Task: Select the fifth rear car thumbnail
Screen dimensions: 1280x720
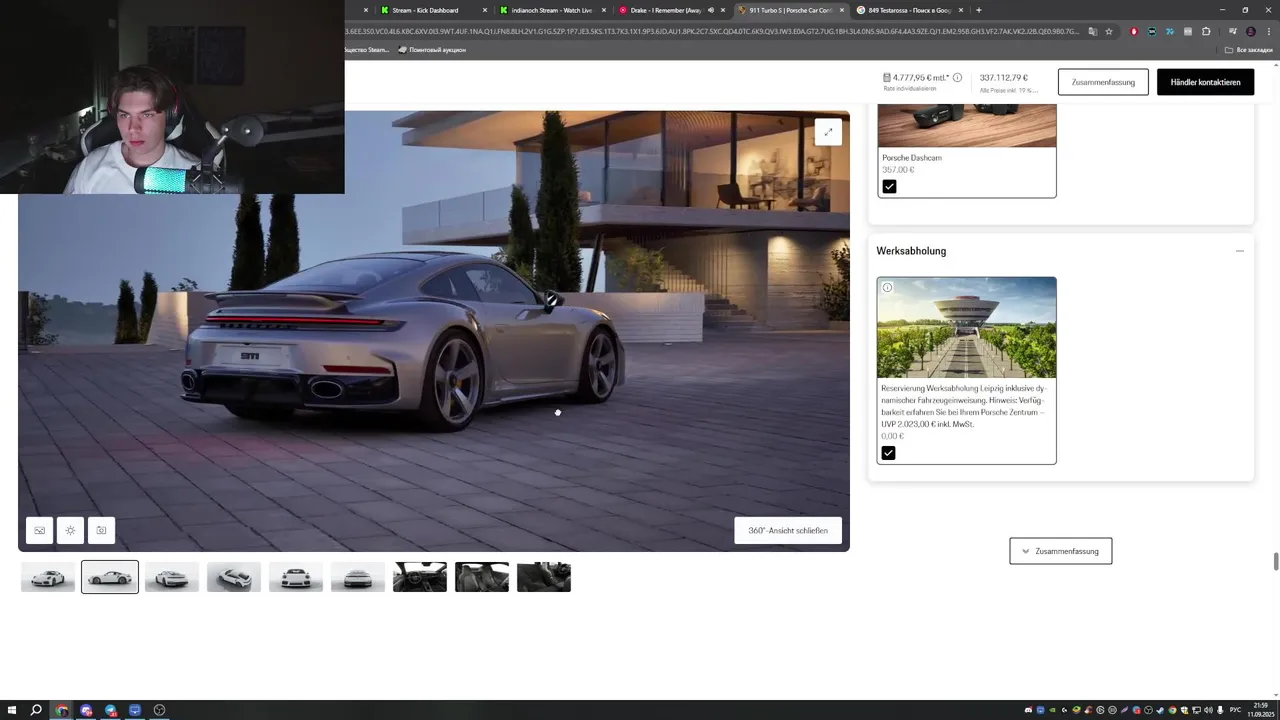Action: coord(296,577)
